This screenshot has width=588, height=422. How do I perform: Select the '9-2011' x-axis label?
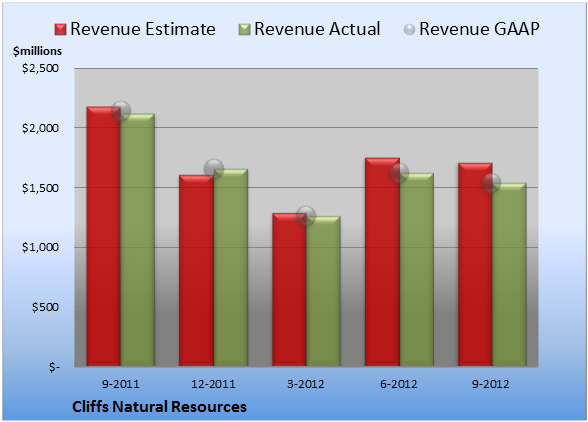point(121,384)
